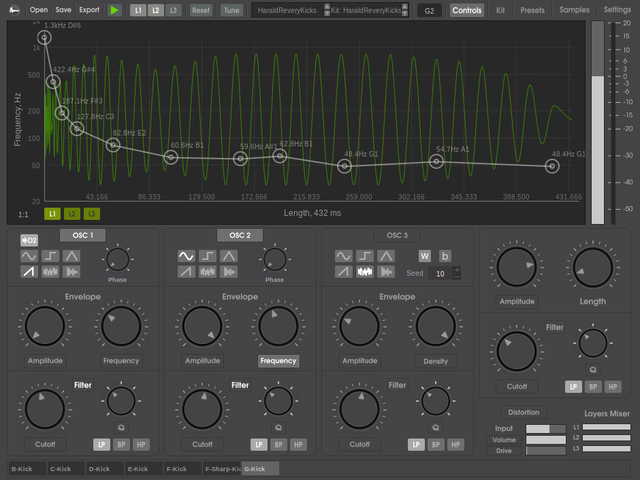Select square waveform in OSC 2
Image resolution: width=640 pixels, height=480 pixels.
[208, 256]
